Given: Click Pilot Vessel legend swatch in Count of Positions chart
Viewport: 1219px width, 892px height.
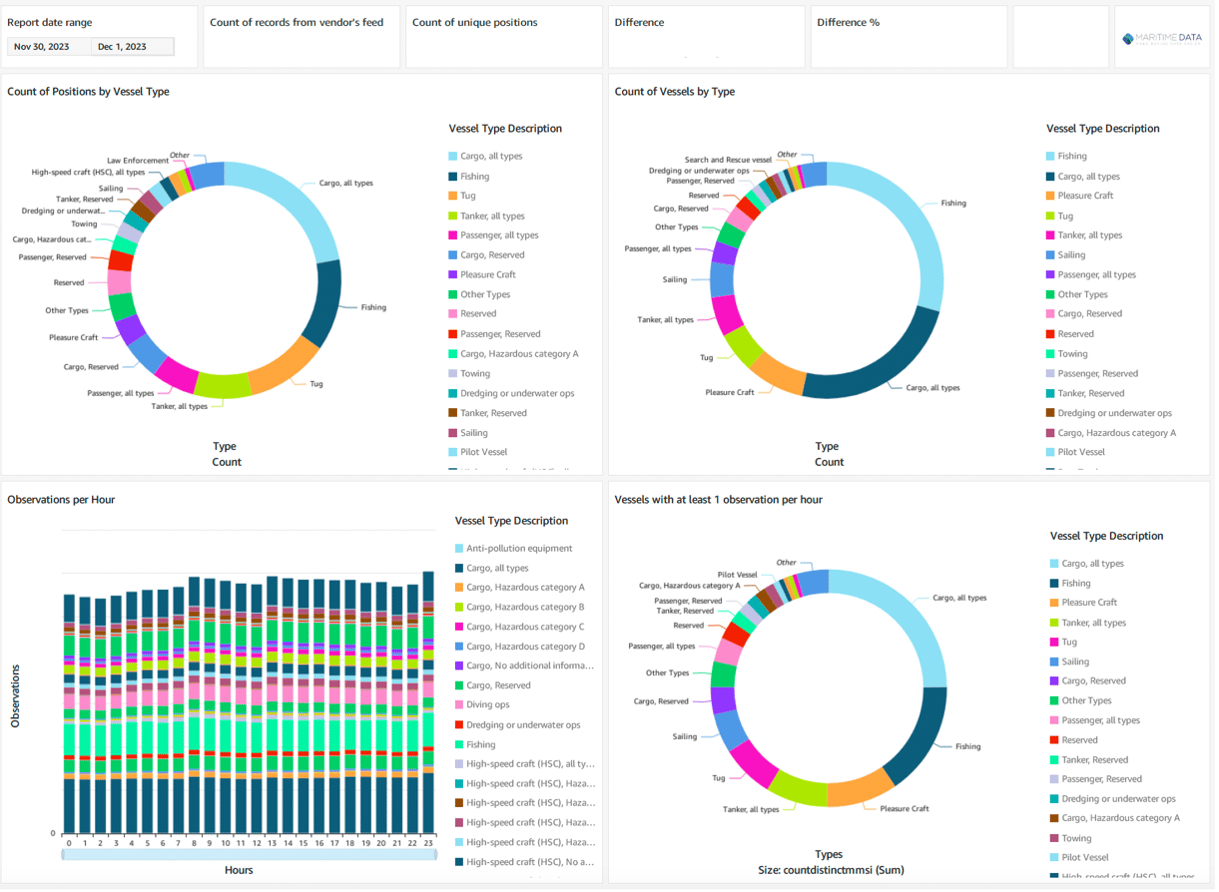Looking at the screenshot, I should (453, 453).
